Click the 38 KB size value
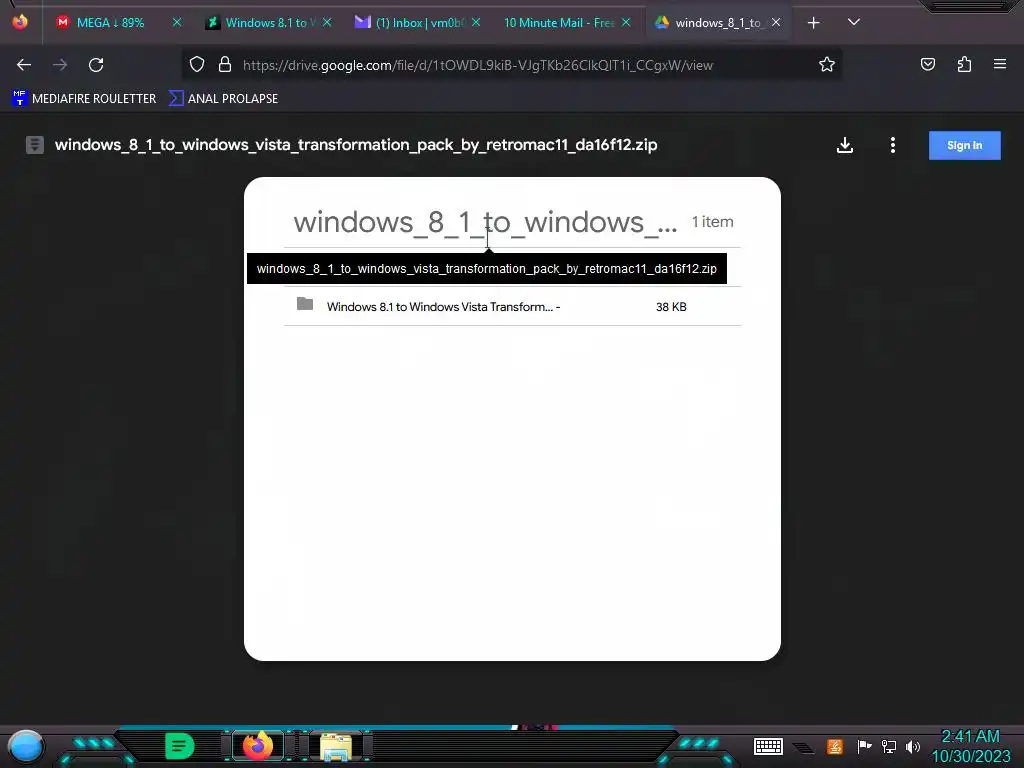This screenshot has width=1024, height=768. (671, 307)
